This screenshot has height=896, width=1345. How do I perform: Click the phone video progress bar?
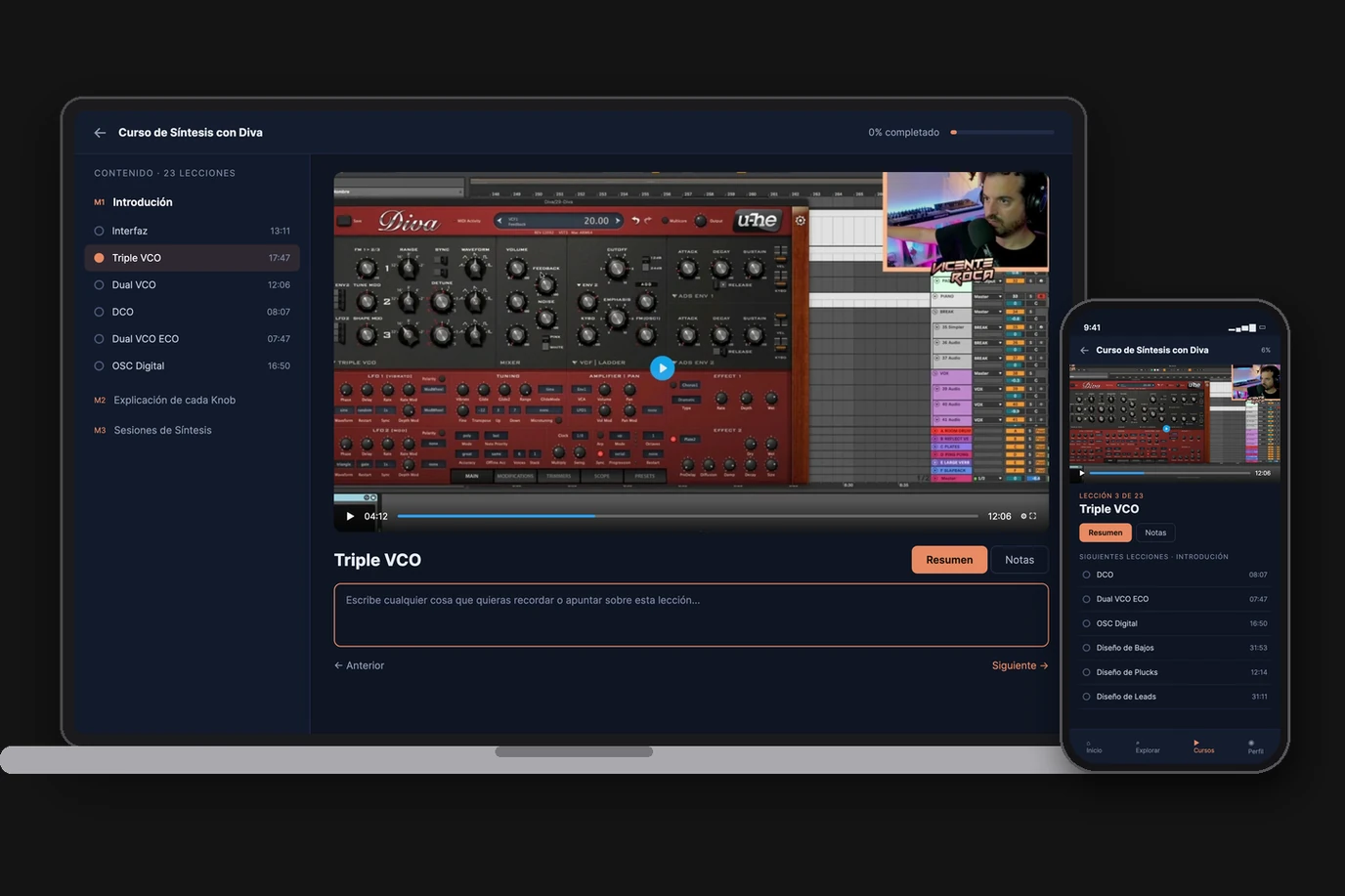(x=1170, y=473)
